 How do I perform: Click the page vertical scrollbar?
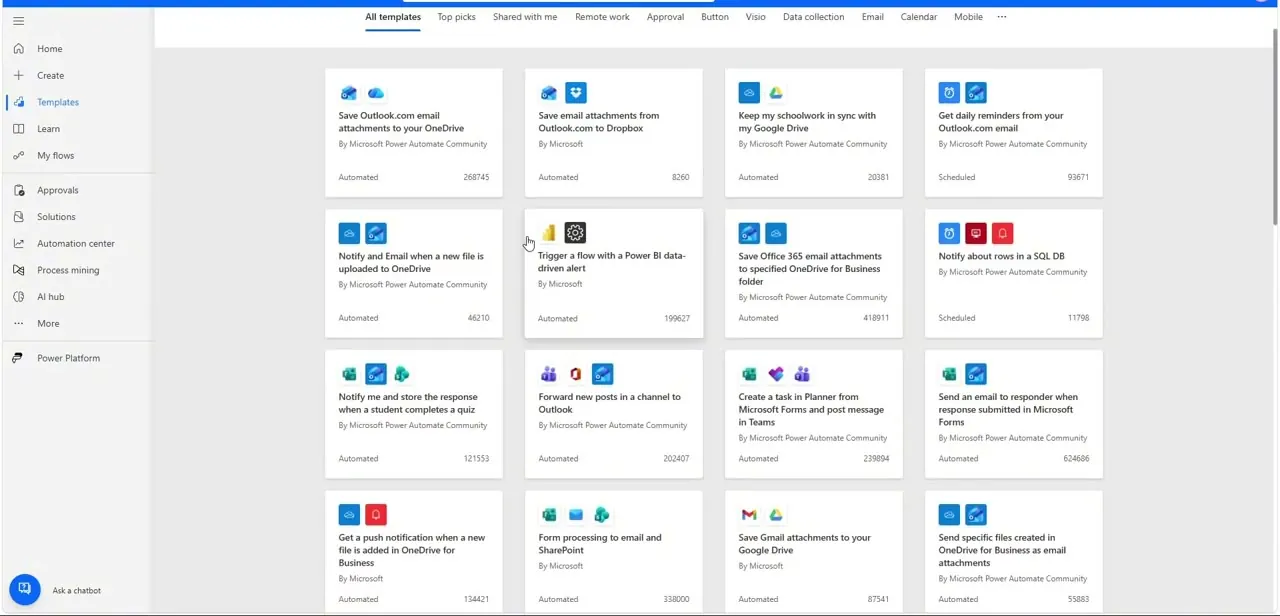1275,126
